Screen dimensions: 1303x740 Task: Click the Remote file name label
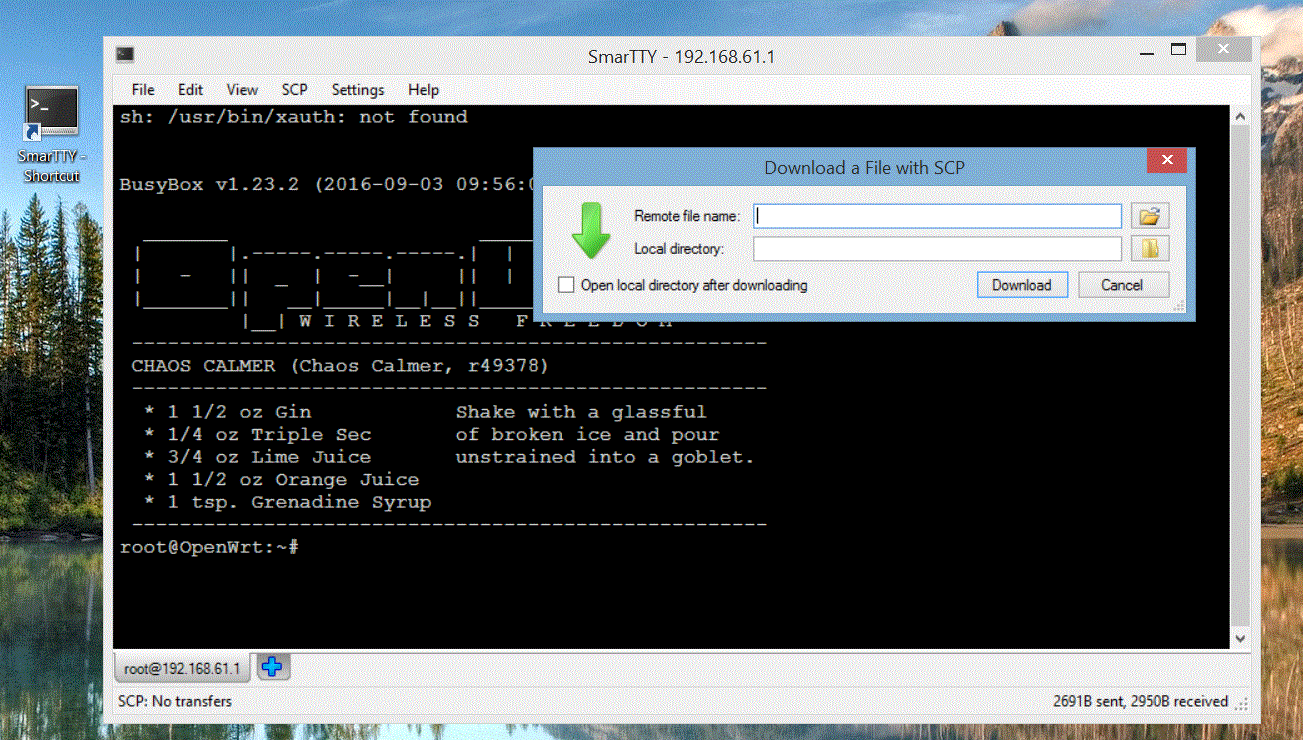(687, 216)
